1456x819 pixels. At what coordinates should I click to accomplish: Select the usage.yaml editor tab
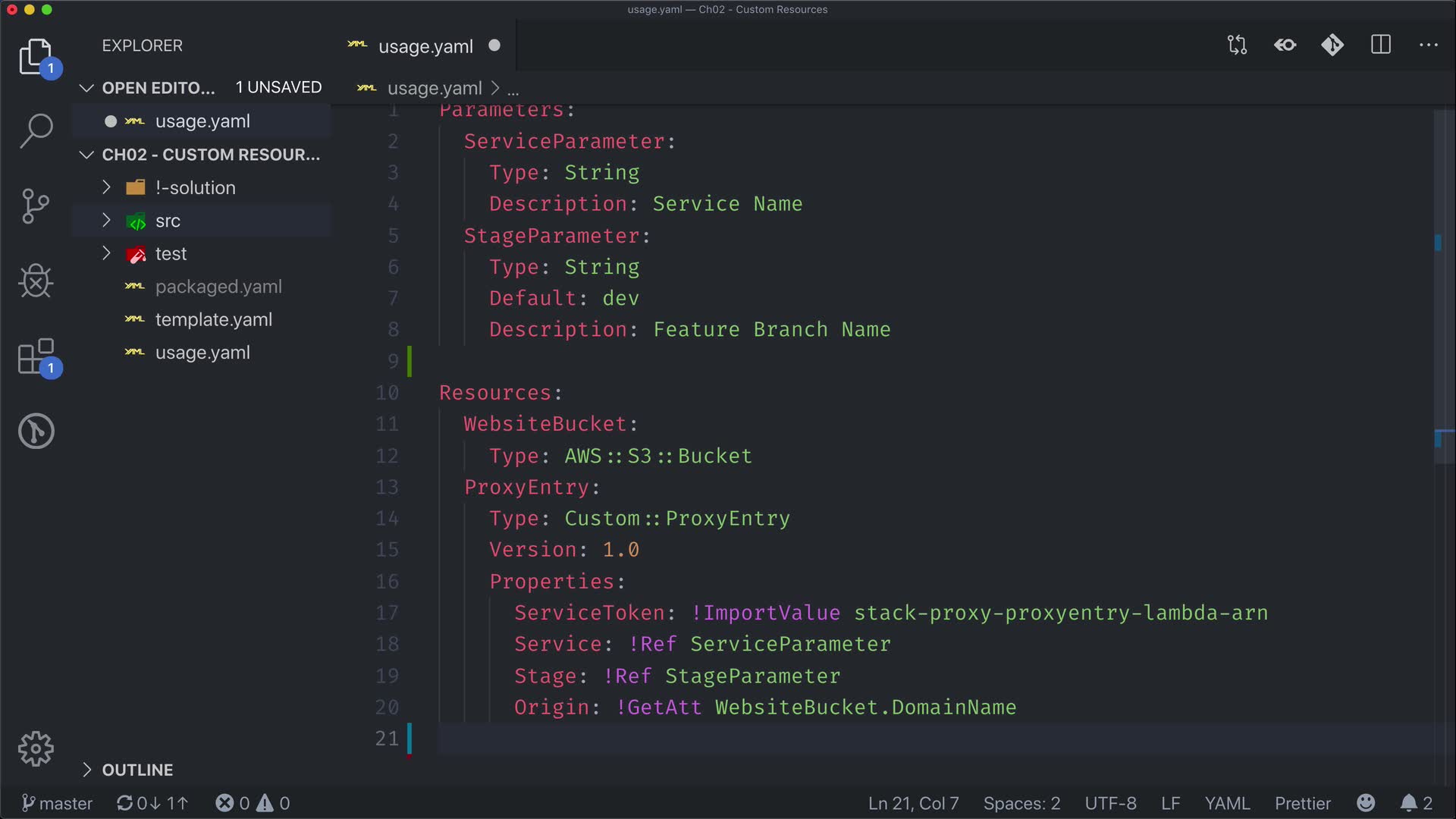point(425,46)
